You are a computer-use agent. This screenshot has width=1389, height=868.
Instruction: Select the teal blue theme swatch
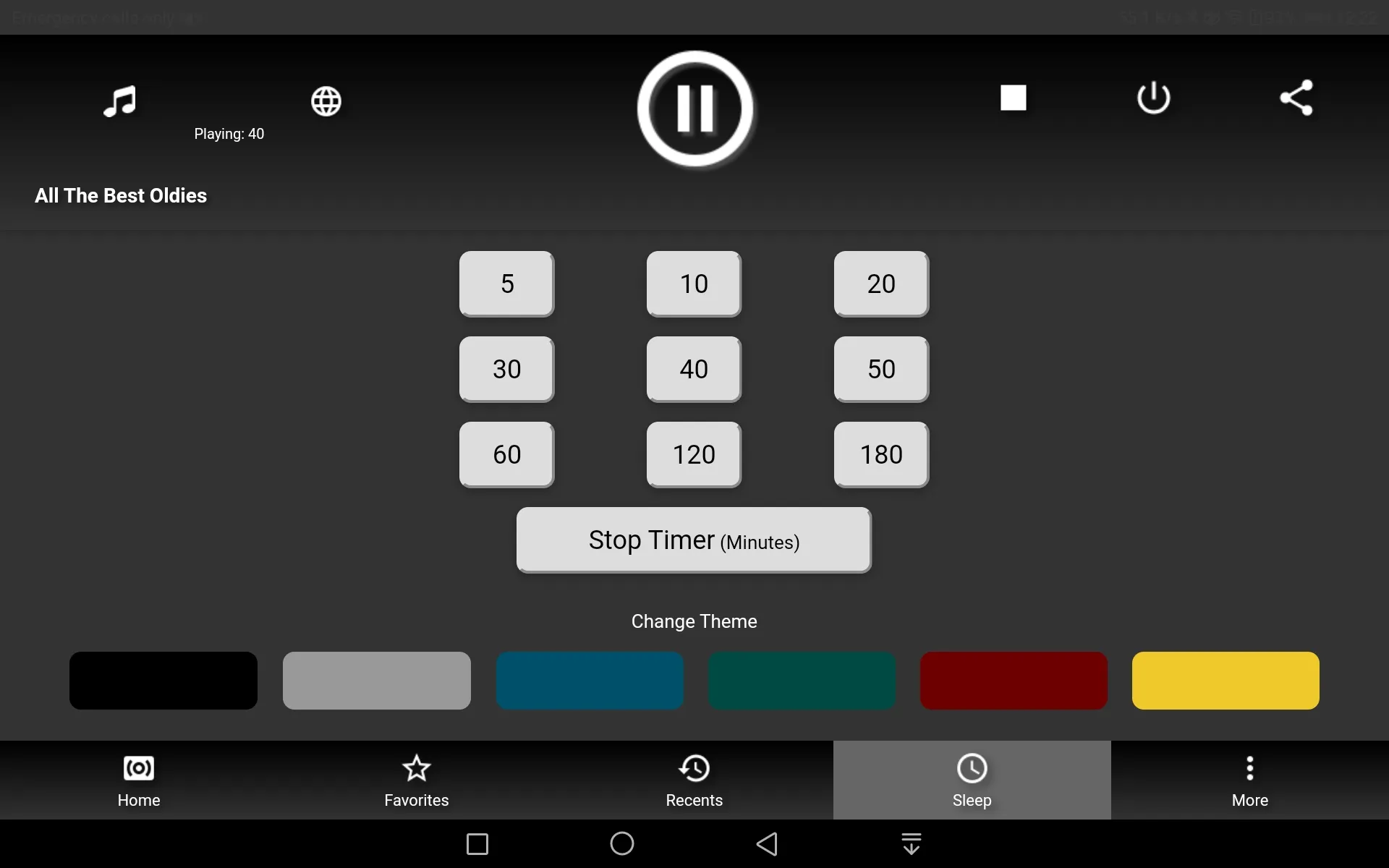589,681
